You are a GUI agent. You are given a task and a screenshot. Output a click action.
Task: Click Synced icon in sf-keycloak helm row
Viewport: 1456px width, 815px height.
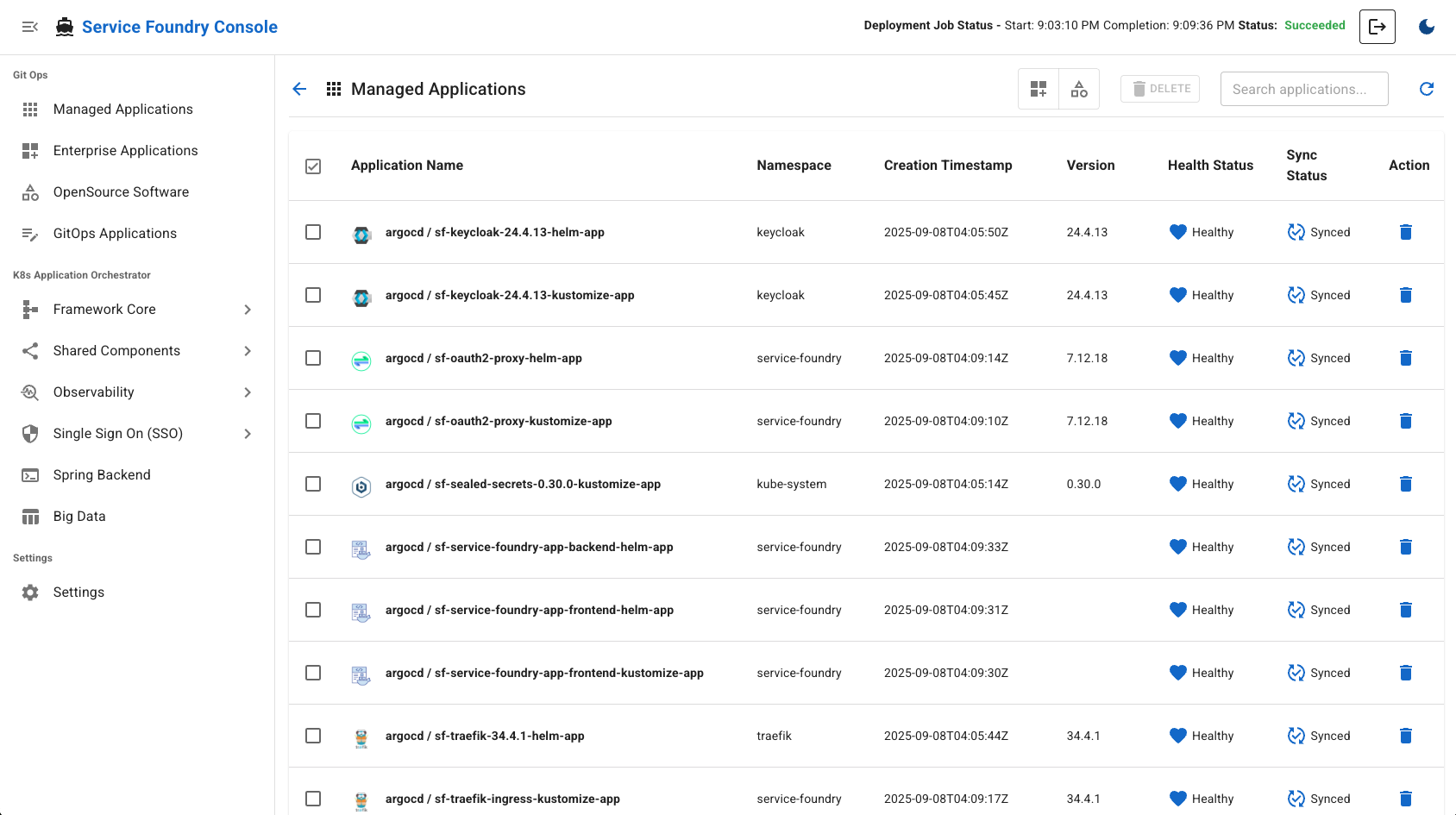(1296, 232)
